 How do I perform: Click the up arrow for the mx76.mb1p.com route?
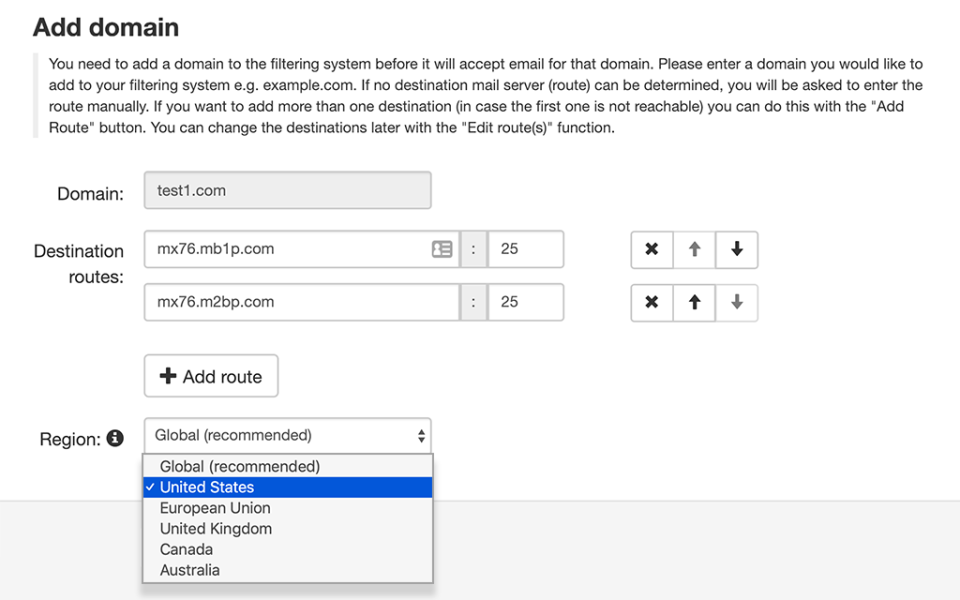point(694,249)
